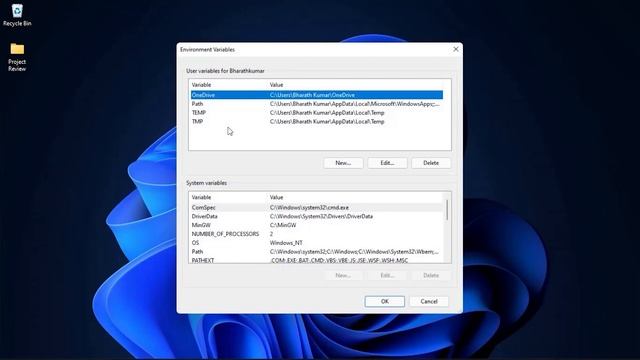Select the user Path variable row
Viewport: 640px width, 360px height.
317,104
